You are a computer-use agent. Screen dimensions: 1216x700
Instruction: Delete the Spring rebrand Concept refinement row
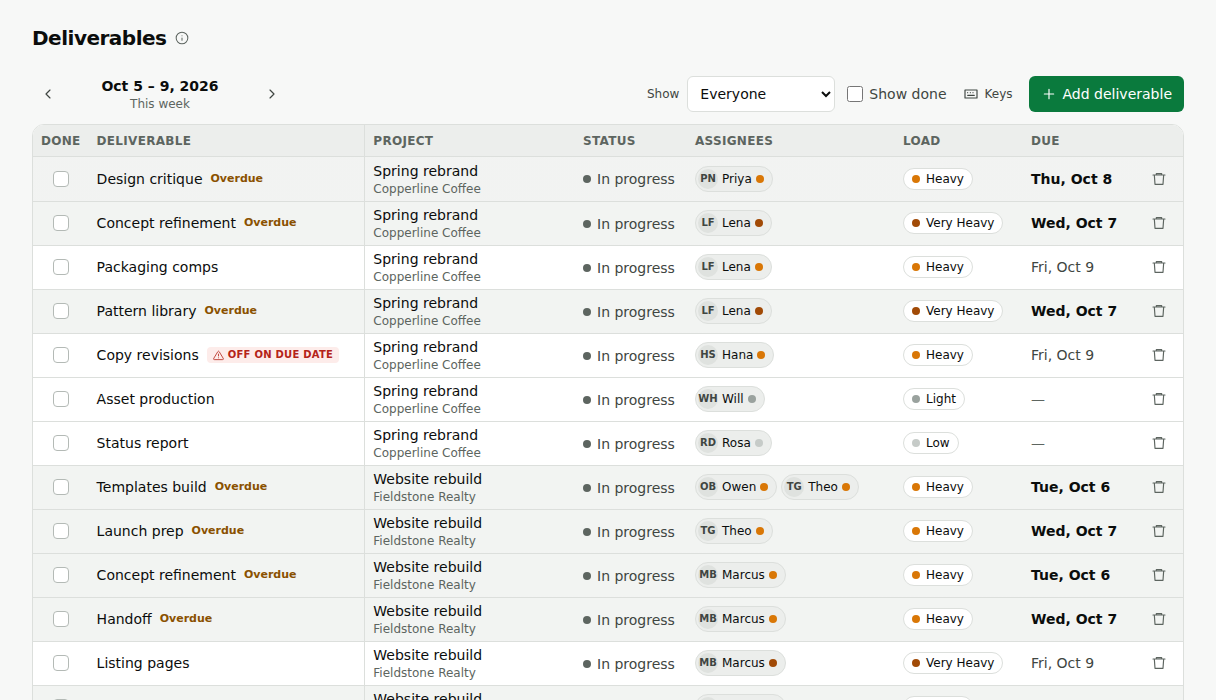[1159, 223]
